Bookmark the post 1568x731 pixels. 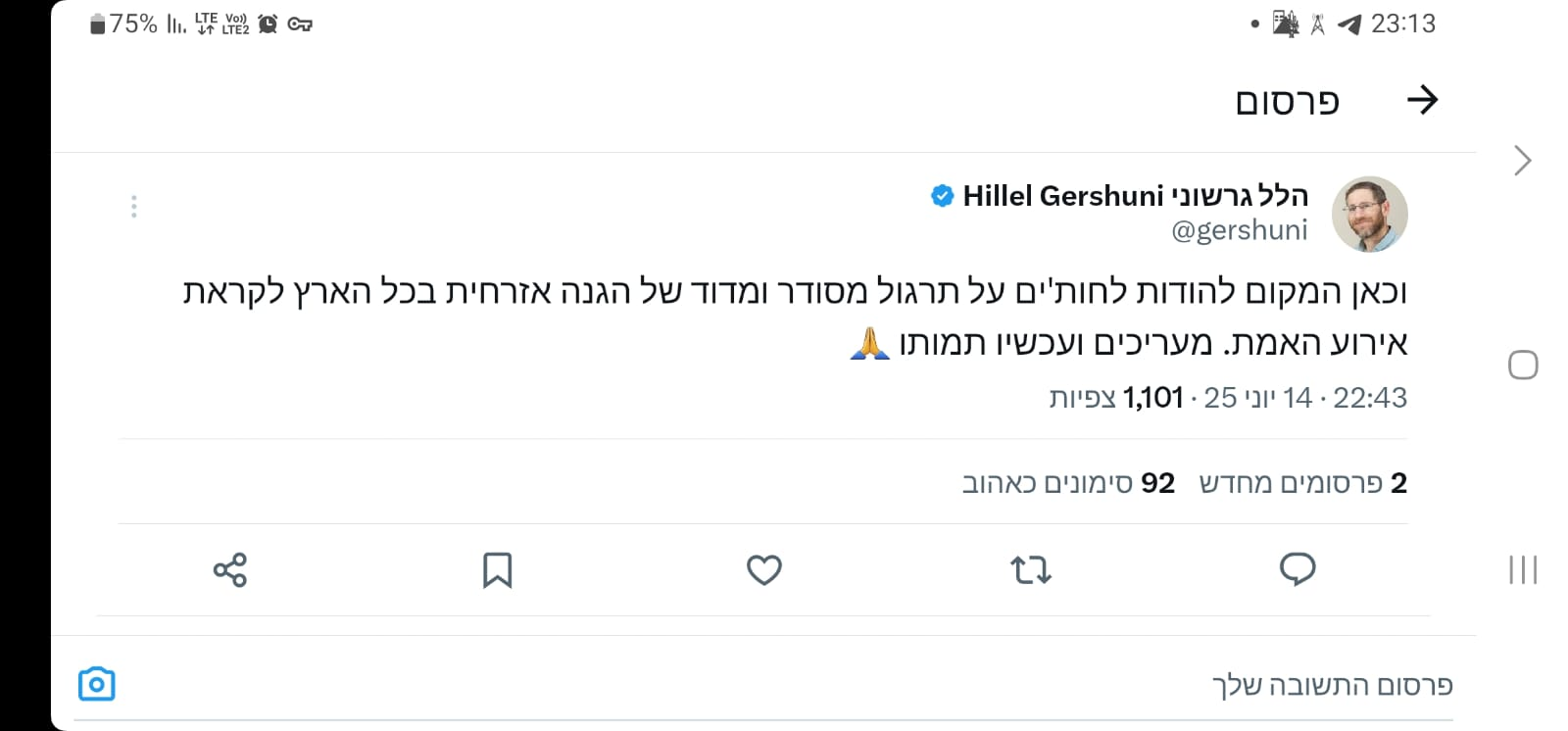pyautogui.click(x=497, y=569)
